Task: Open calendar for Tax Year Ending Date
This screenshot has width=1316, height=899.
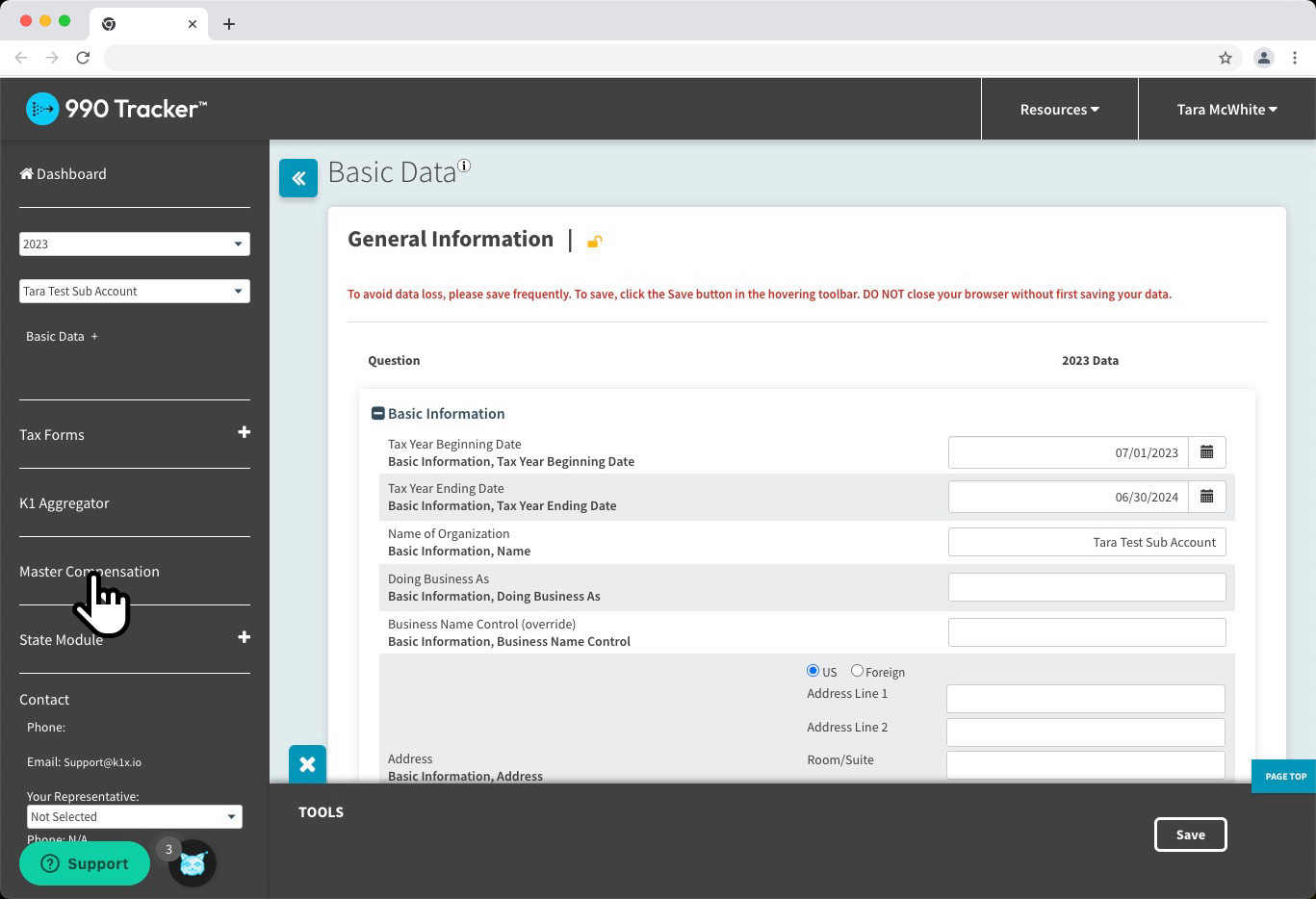Action: [x=1206, y=497]
